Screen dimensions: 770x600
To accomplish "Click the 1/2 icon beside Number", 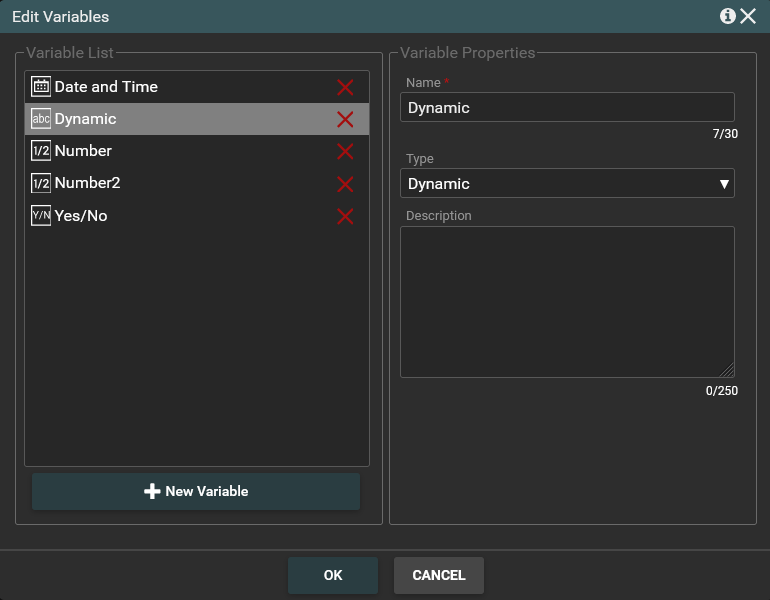I will (41, 151).
